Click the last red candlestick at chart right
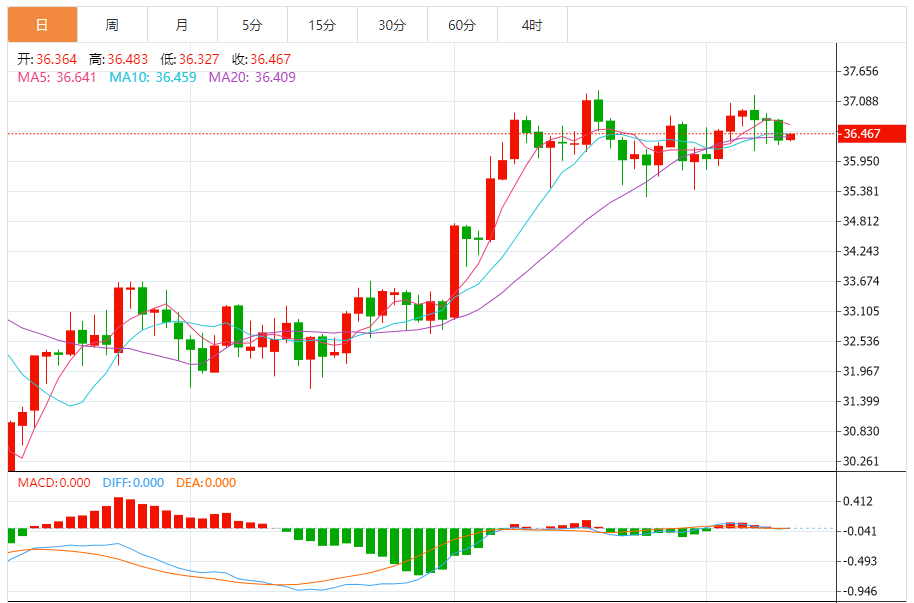The image size is (914, 603). click(x=790, y=136)
